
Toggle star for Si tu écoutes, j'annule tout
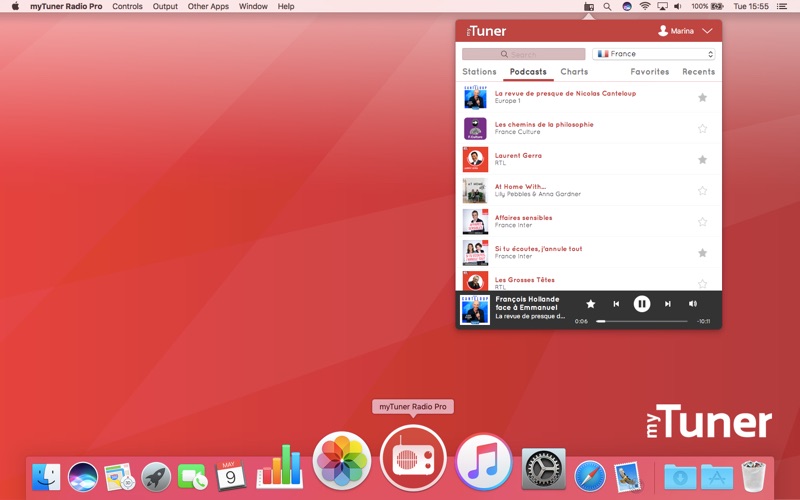[x=703, y=253]
